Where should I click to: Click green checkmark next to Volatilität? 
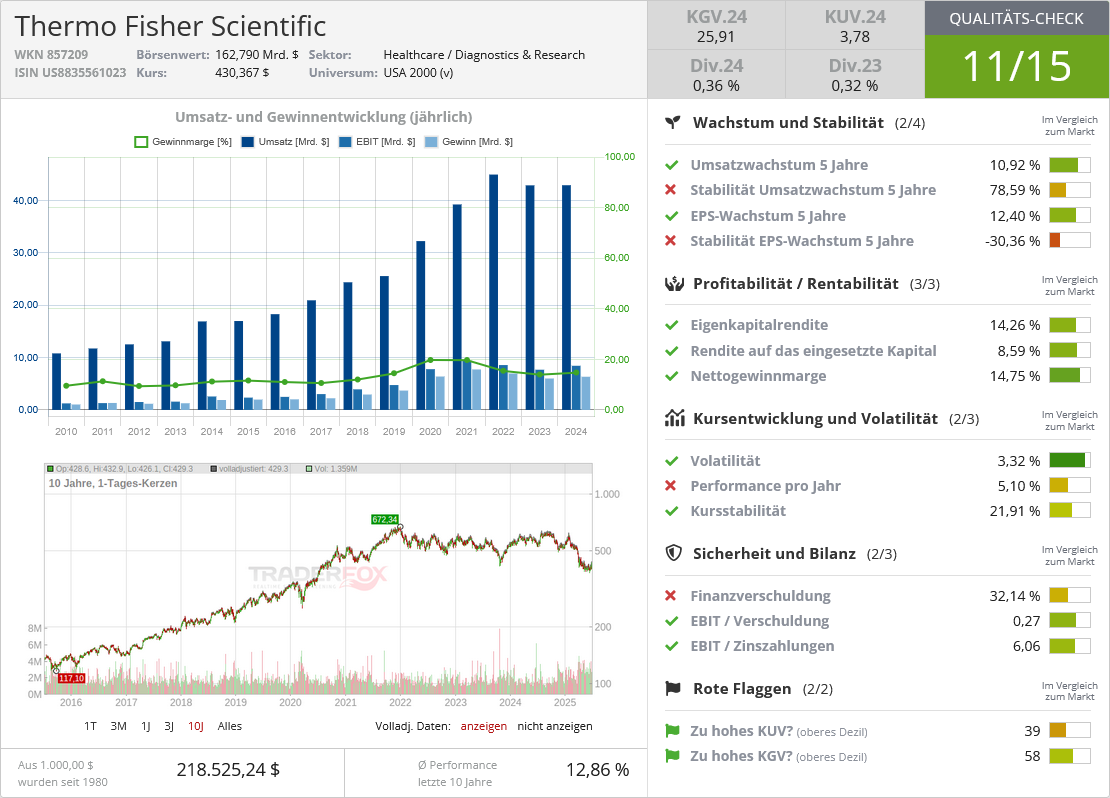click(x=672, y=461)
